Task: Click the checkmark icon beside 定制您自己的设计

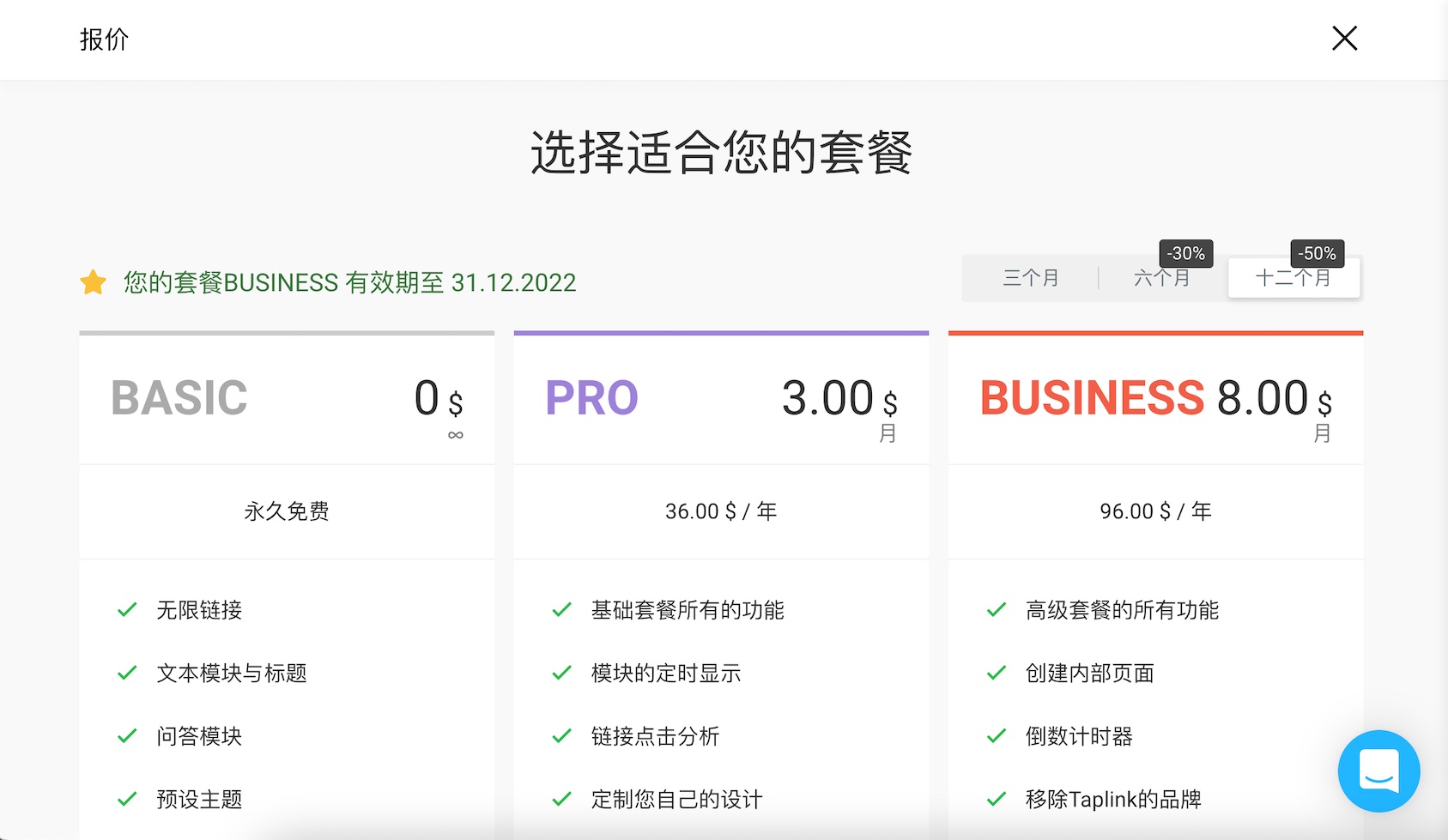Action: 561,800
